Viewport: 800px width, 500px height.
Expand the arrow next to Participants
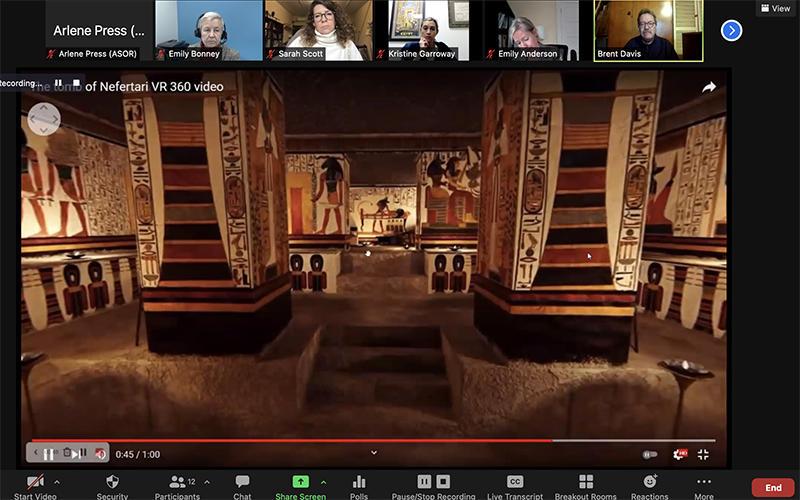click(207, 482)
